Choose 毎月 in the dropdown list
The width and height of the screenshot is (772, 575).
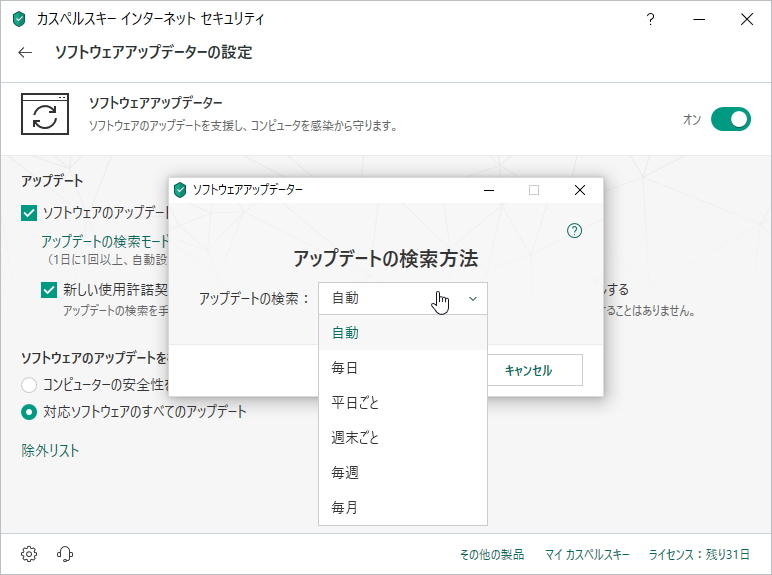pos(403,507)
